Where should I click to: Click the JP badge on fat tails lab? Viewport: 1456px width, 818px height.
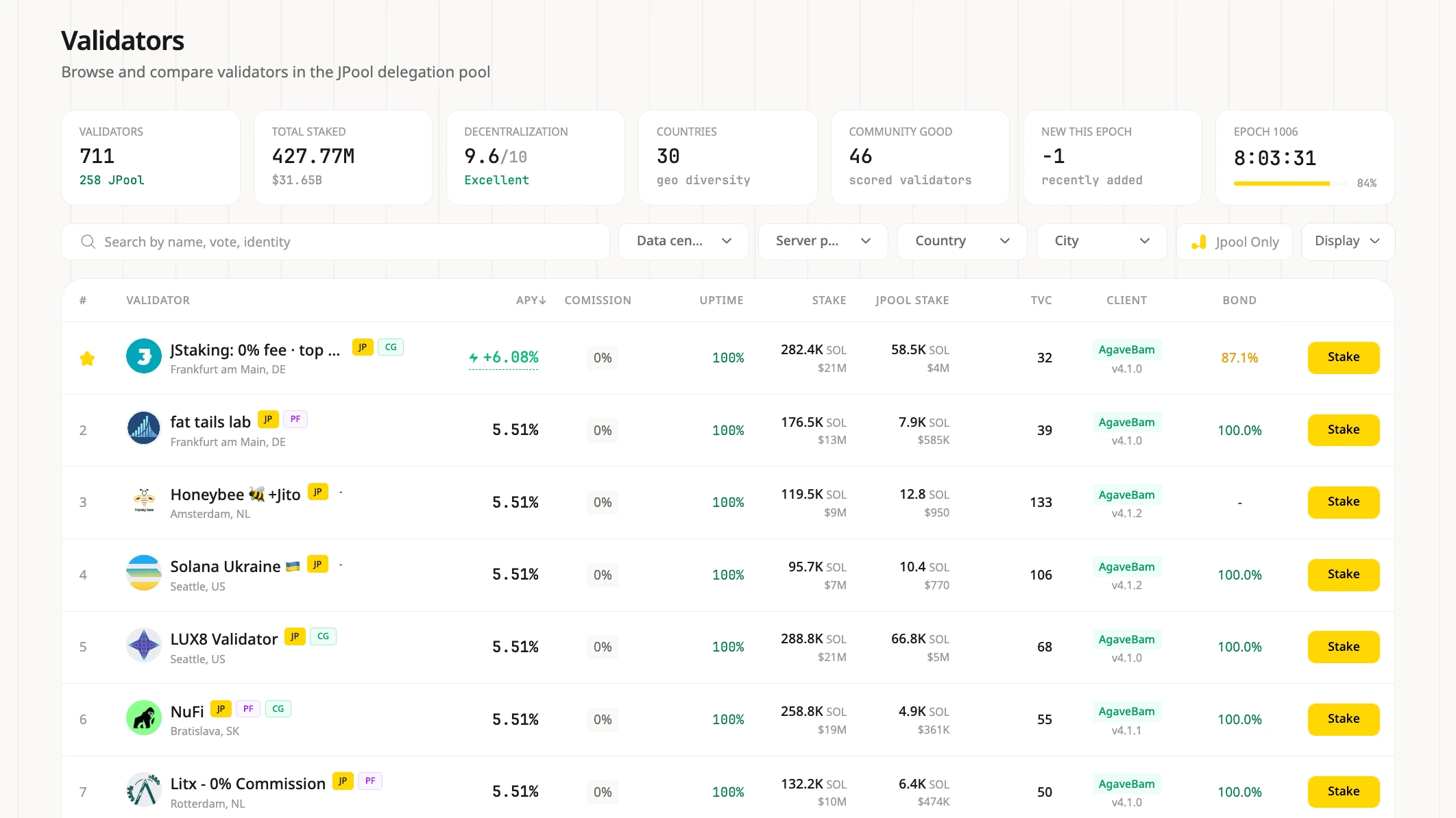pos(268,419)
